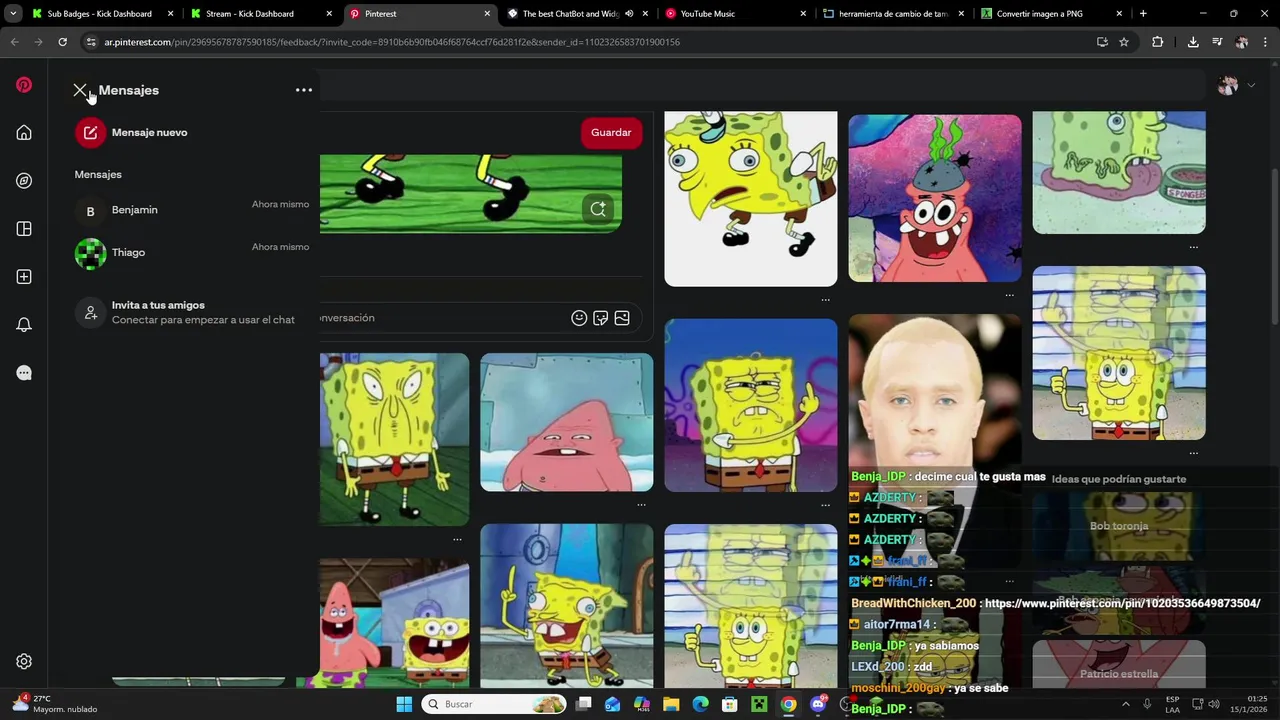The height and width of the screenshot is (720, 1280).
Task: Open the weather widget showing 27°C
Action: [56, 704]
